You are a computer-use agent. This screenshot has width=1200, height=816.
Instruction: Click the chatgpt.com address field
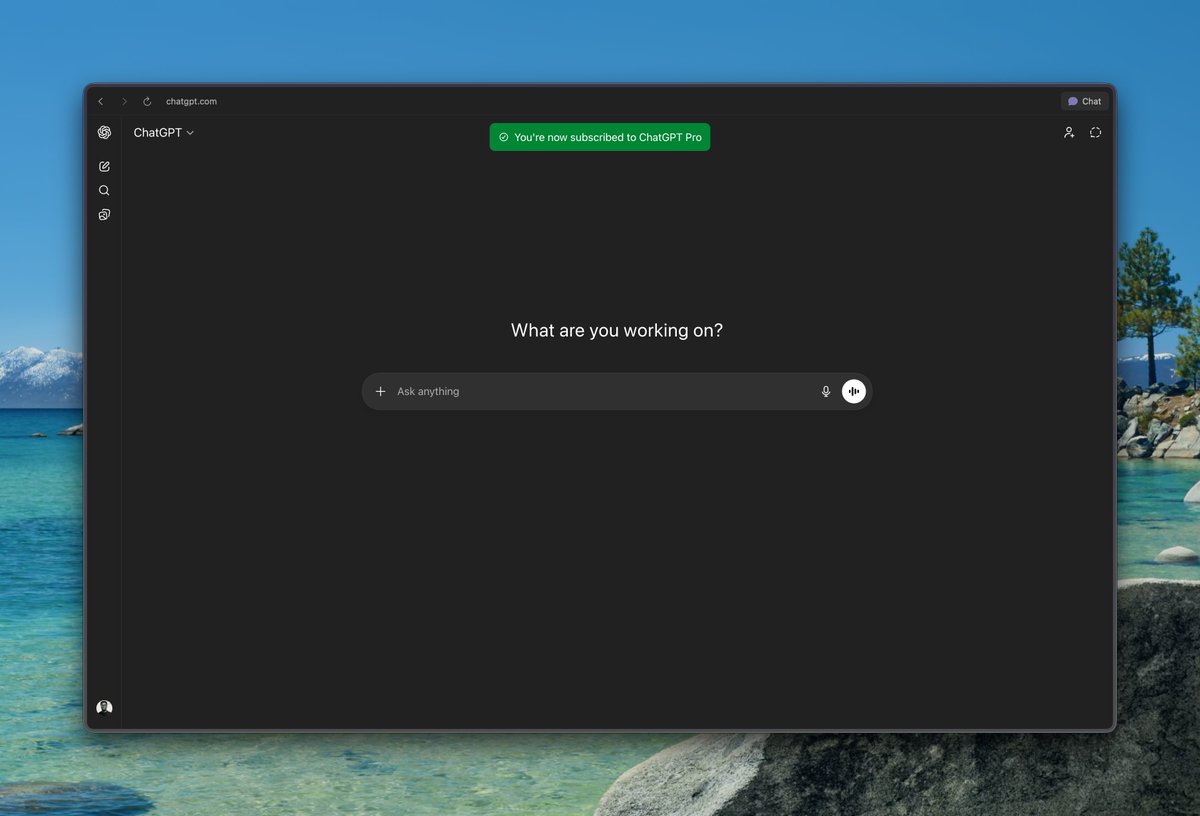[x=191, y=101]
